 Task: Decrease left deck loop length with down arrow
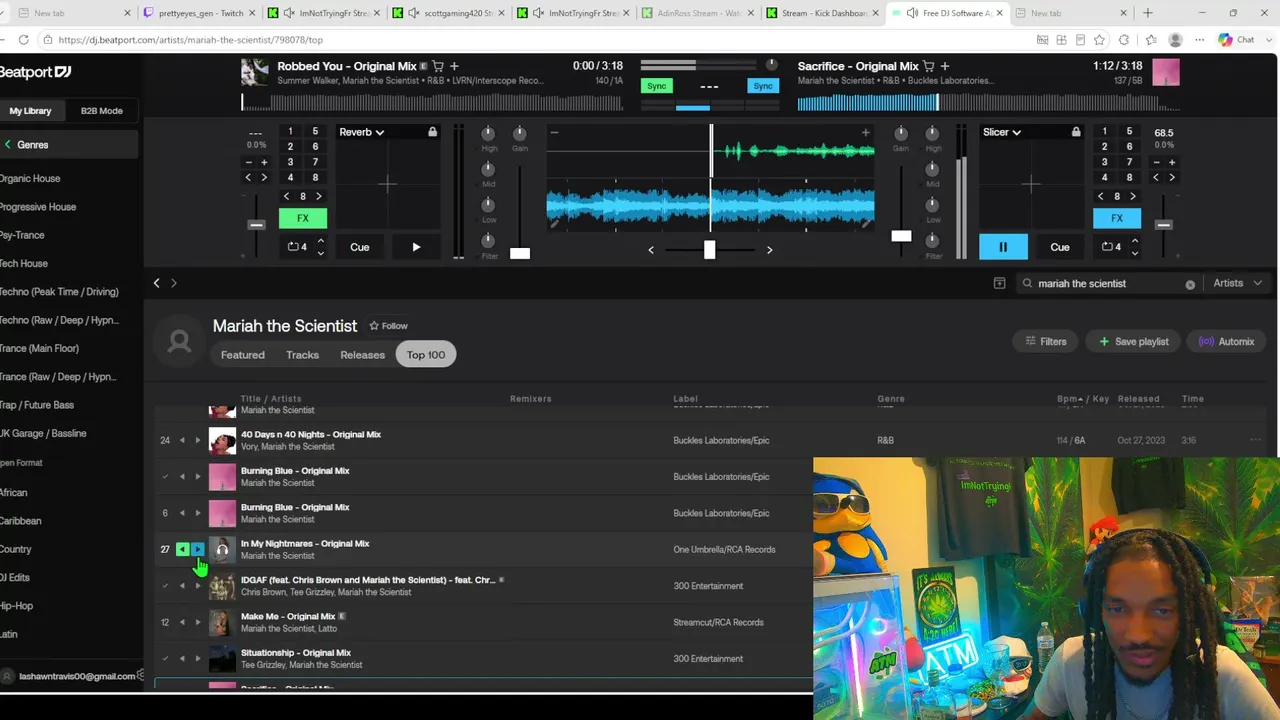coord(320,252)
